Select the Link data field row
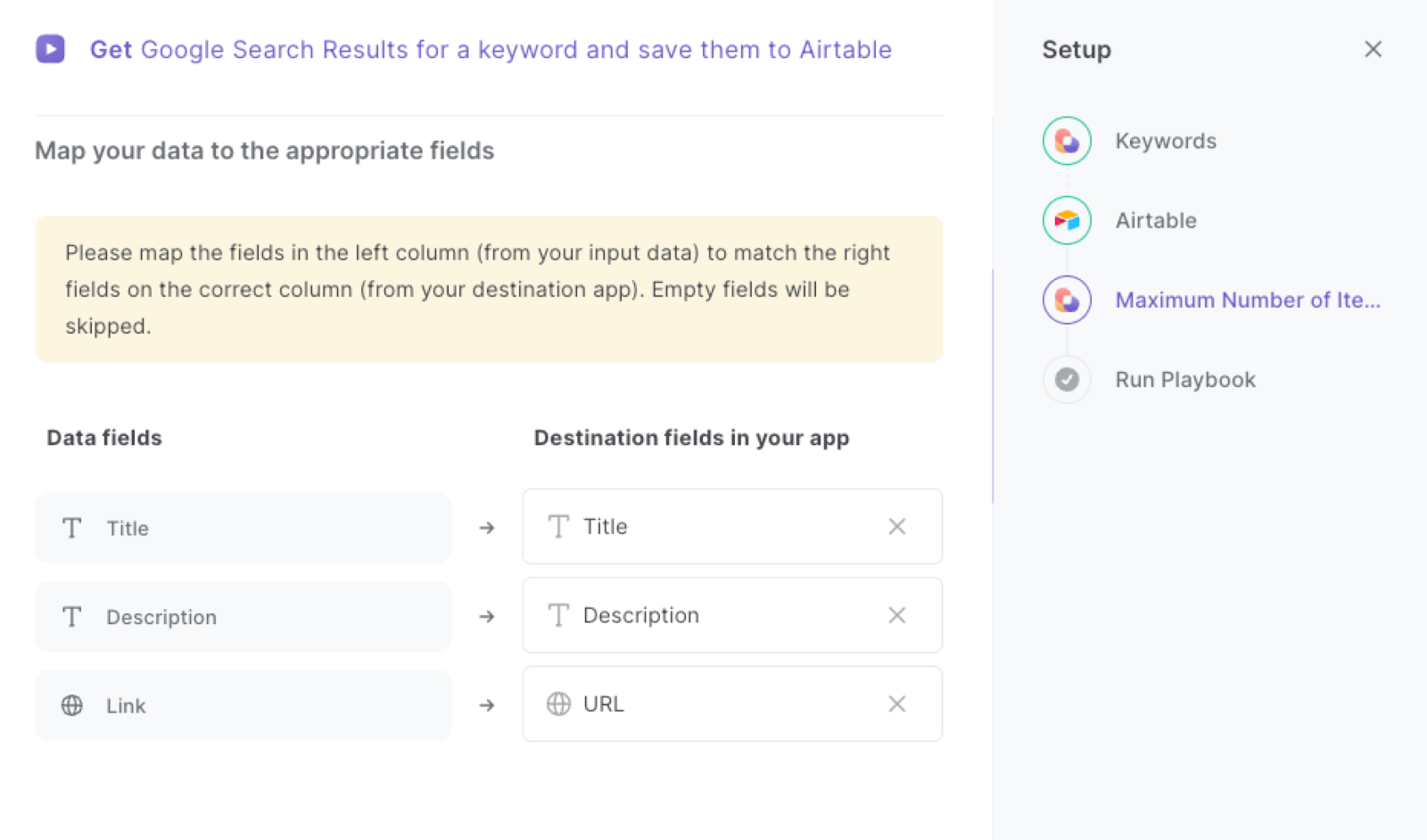1427x840 pixels. point(243,705)
